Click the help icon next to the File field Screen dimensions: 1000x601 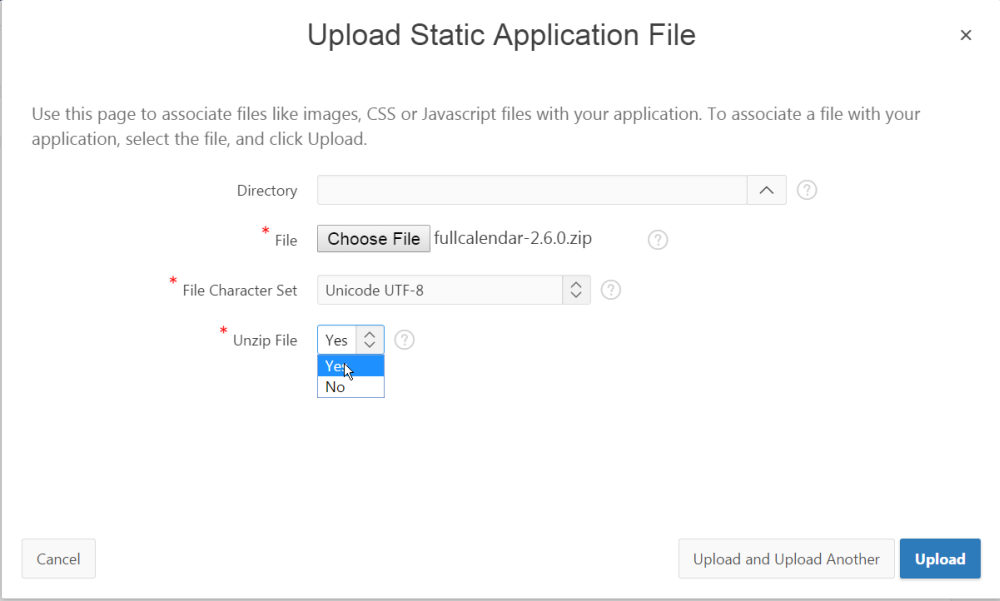[x=657, y=239]
